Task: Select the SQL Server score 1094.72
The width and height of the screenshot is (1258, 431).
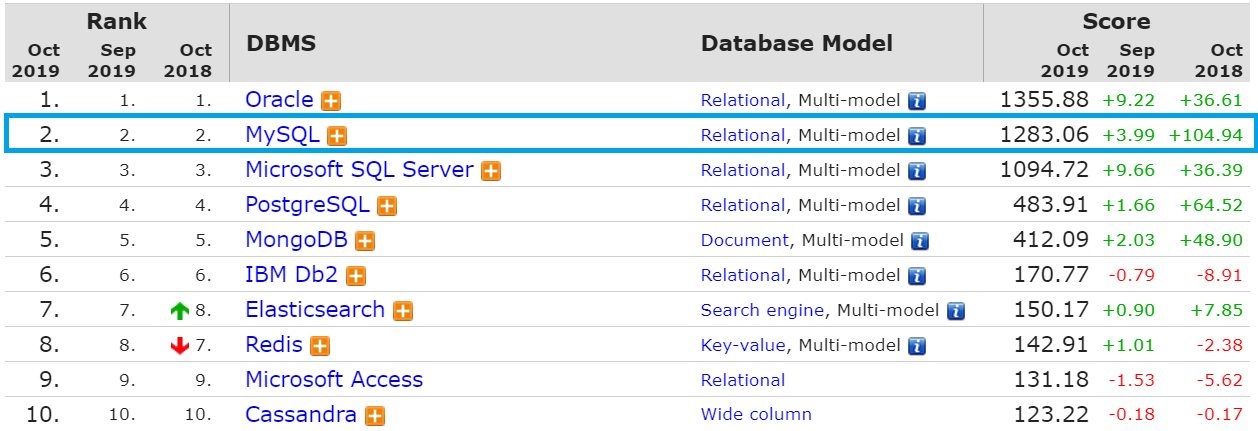Action: tap(1044, 170)
